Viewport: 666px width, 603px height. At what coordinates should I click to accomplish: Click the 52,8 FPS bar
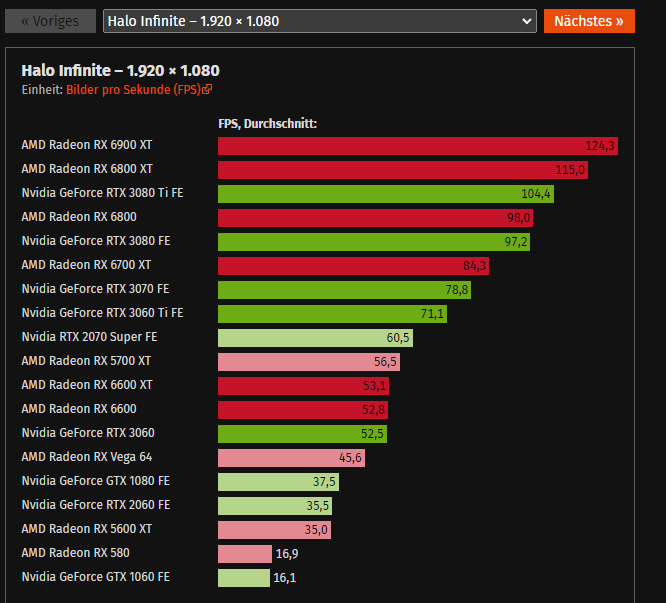pyautogui.click(x=303, y=410)
